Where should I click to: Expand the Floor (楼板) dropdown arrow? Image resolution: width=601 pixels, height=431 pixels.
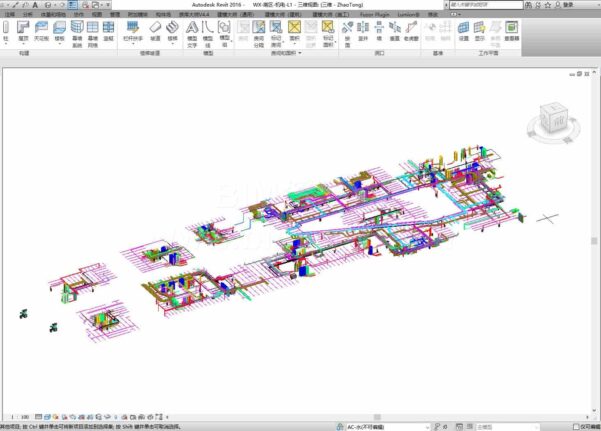(59, 44)
